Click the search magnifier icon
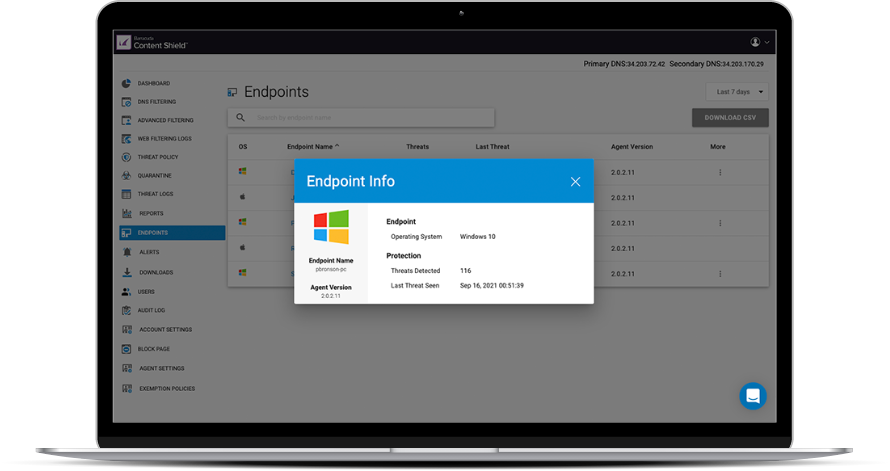 coord(240,117)
